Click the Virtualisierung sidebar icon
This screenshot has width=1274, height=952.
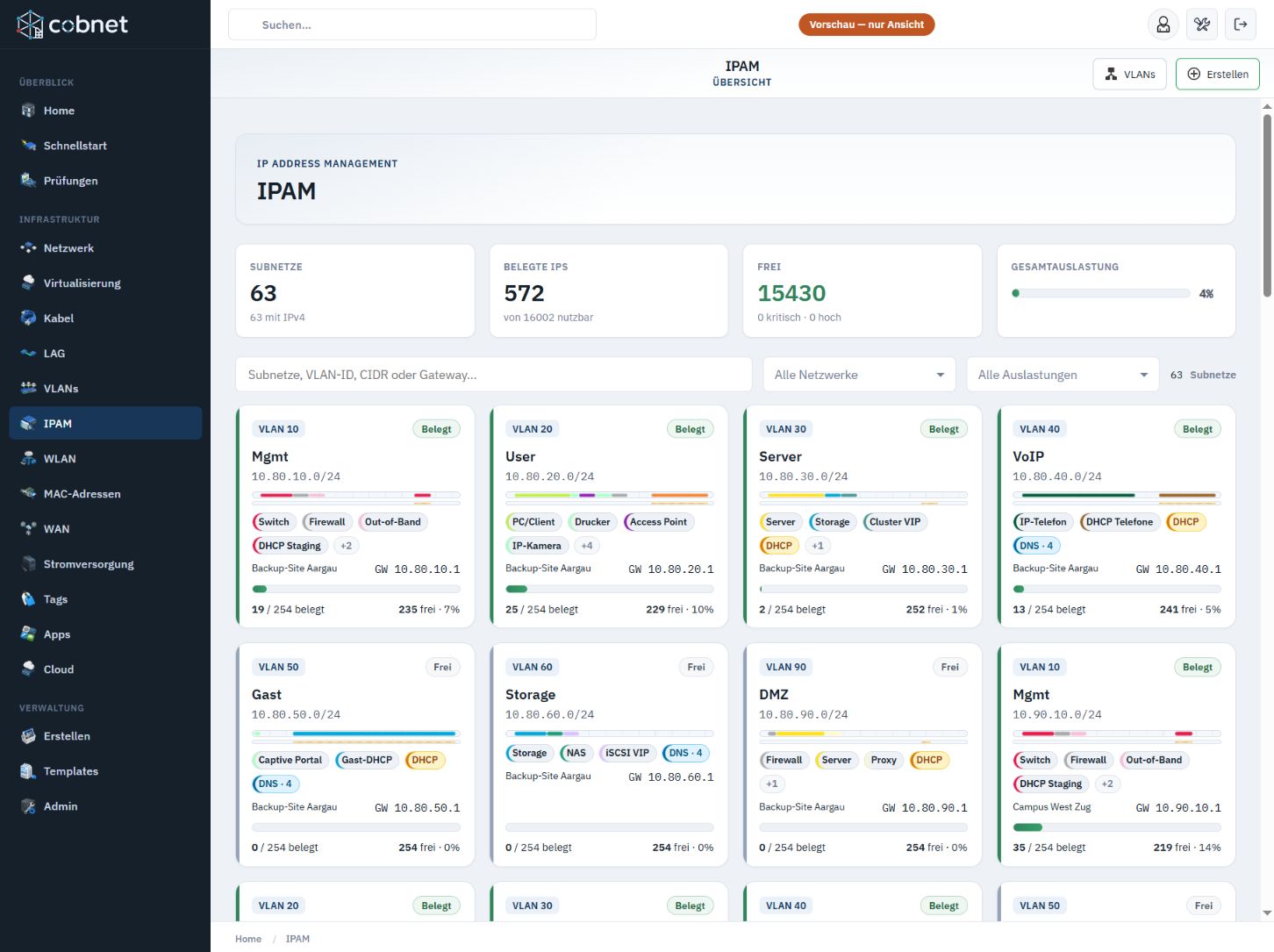28,283
